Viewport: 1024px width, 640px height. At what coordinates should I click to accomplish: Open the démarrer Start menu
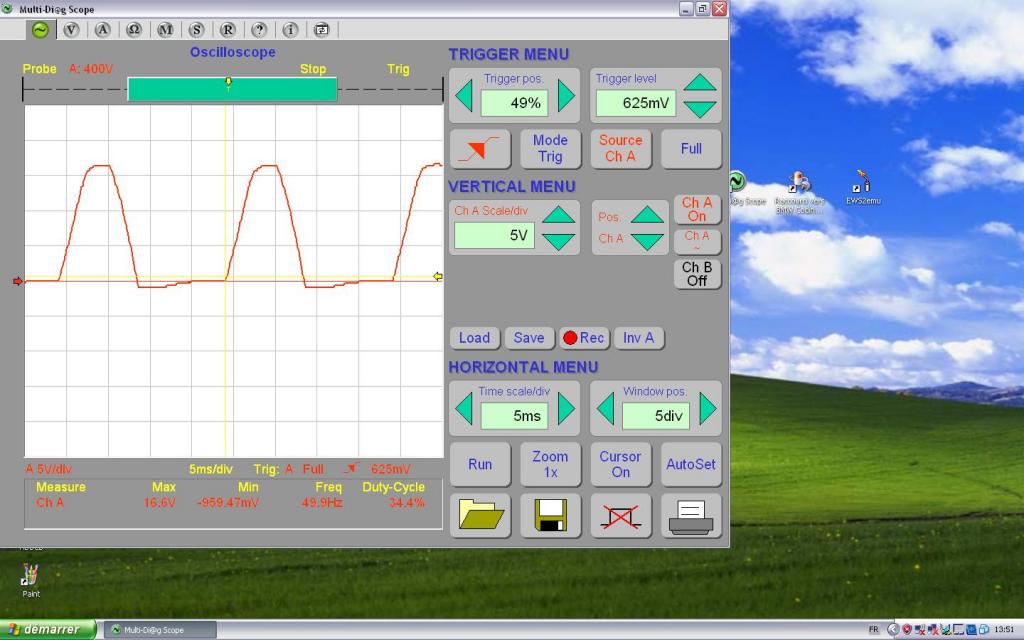pos(48,630)
